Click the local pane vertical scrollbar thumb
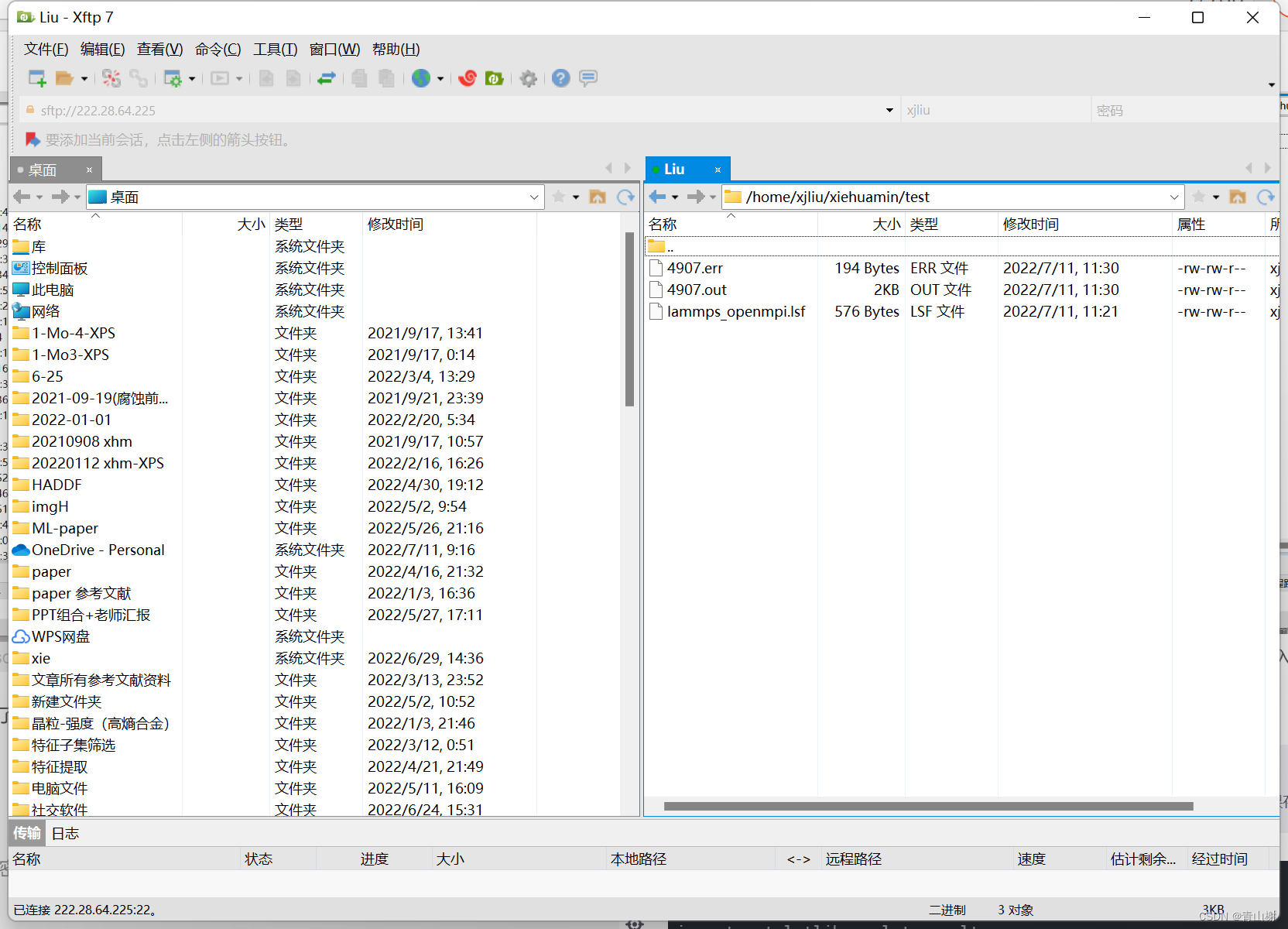The height and width of the screenshot is (929, 1288). pyautogui.click(x=629, y=319)
